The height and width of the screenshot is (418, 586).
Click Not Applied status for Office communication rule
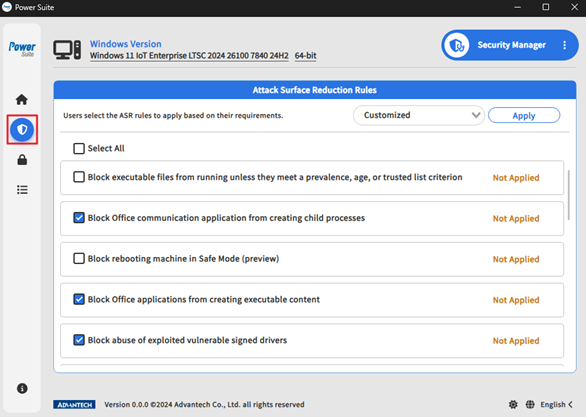coord(516,218)
